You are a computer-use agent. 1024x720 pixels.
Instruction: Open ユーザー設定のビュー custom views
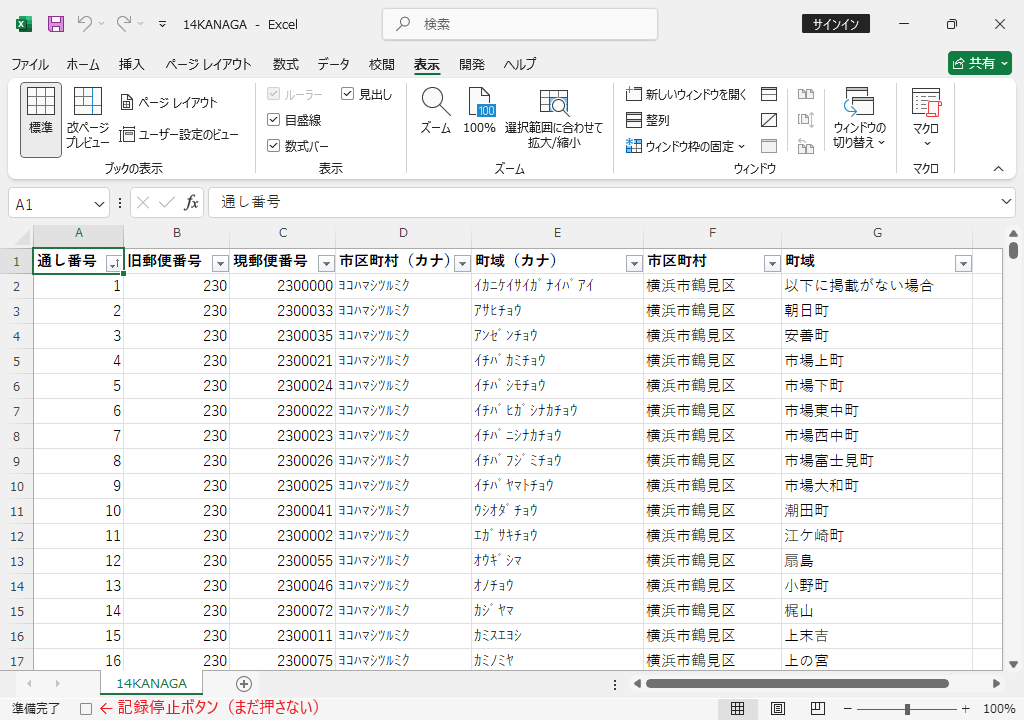tap(180, 135)
